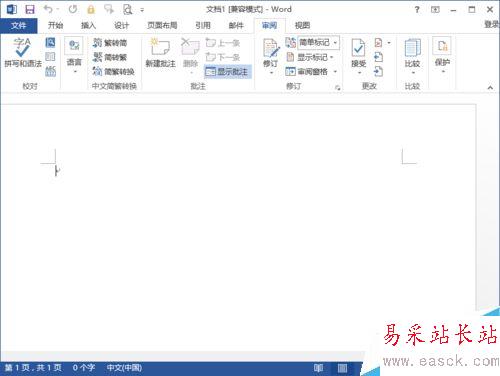Open Word help question mark
The width and height of the screenshot is (500, 376).
417,10
